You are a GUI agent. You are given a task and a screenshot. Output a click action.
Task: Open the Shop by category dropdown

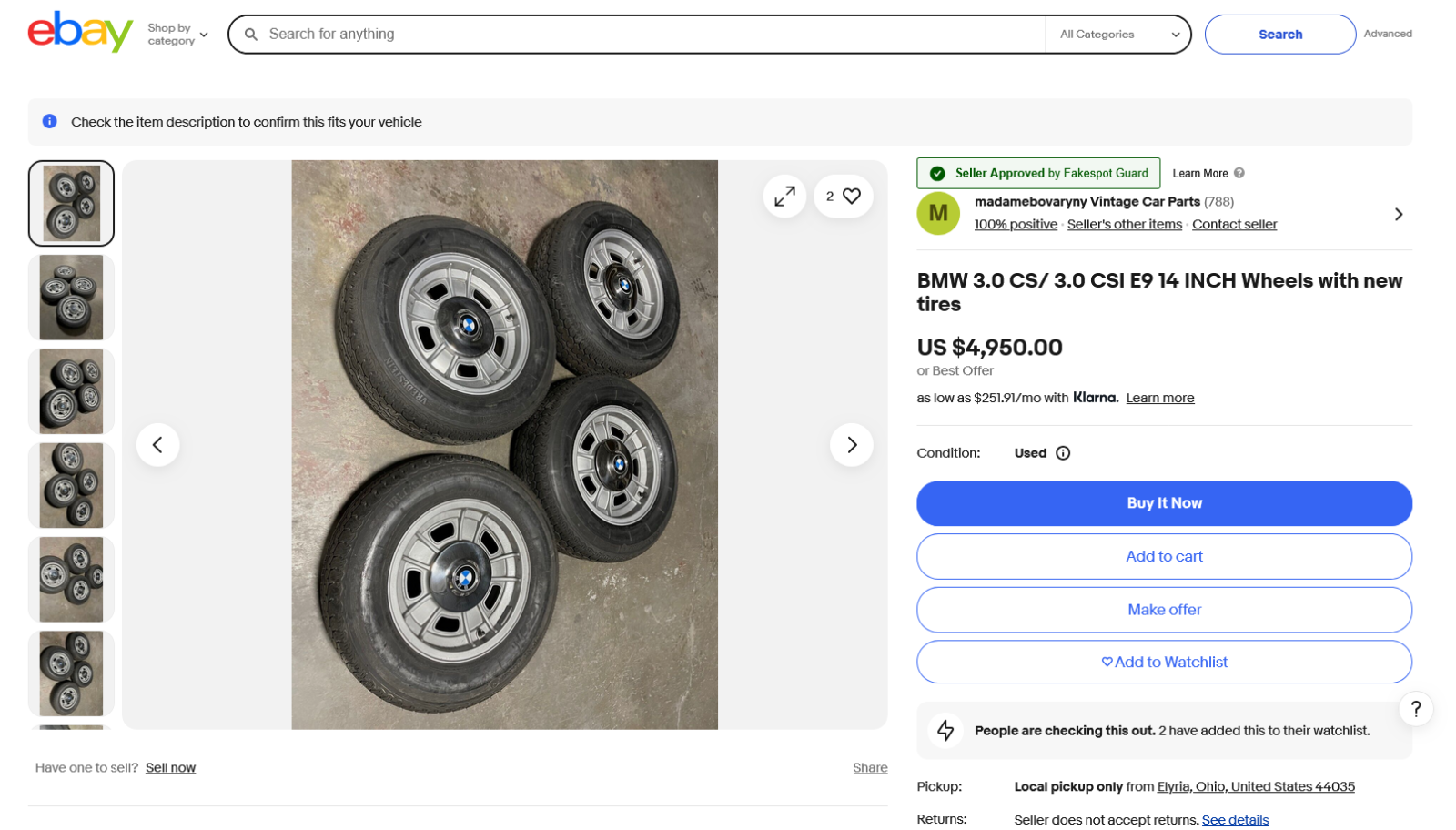pyautogui.click(x=178, y=35)
